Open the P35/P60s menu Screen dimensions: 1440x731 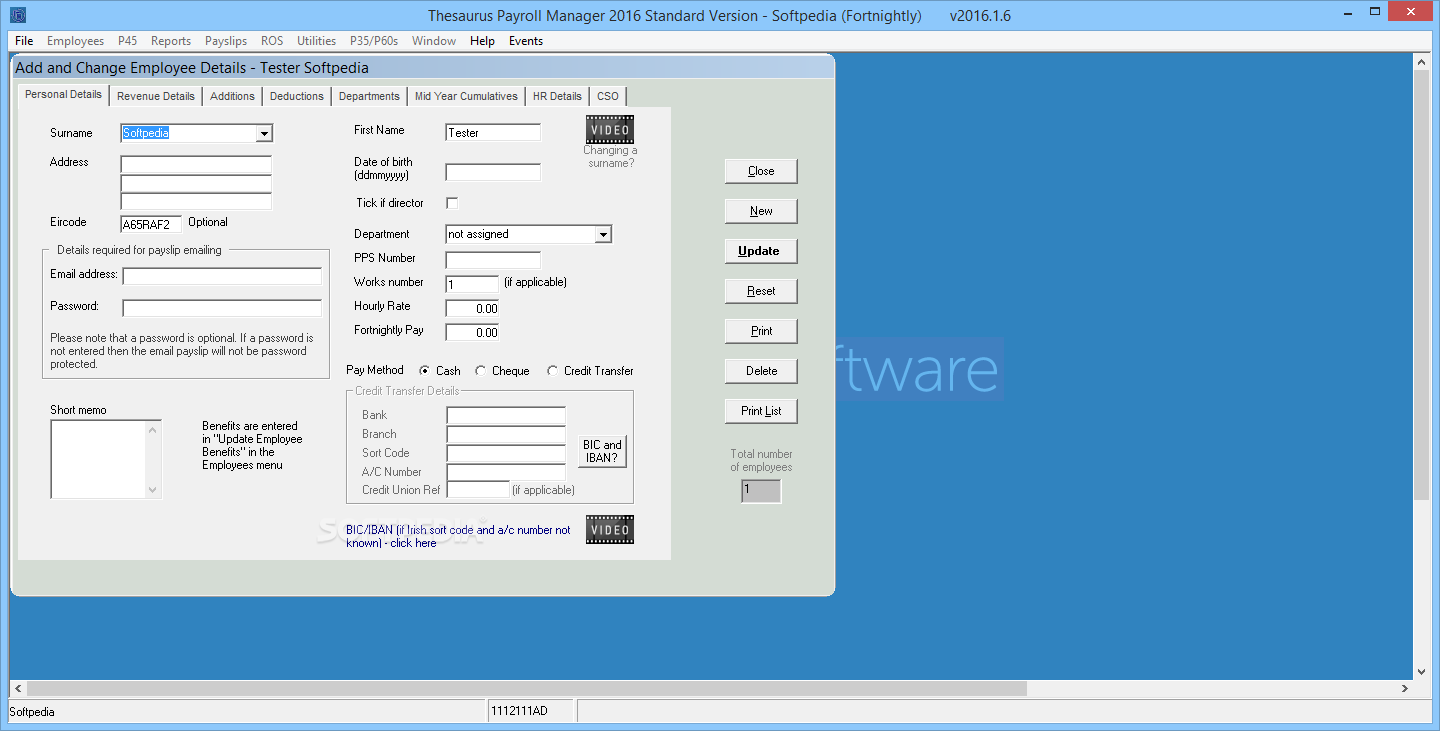[374, 41]
